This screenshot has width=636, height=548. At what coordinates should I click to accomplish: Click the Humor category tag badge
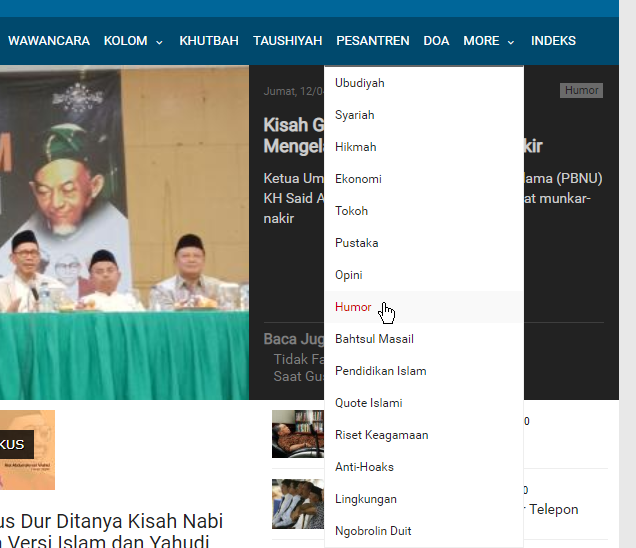coord(581,91)
